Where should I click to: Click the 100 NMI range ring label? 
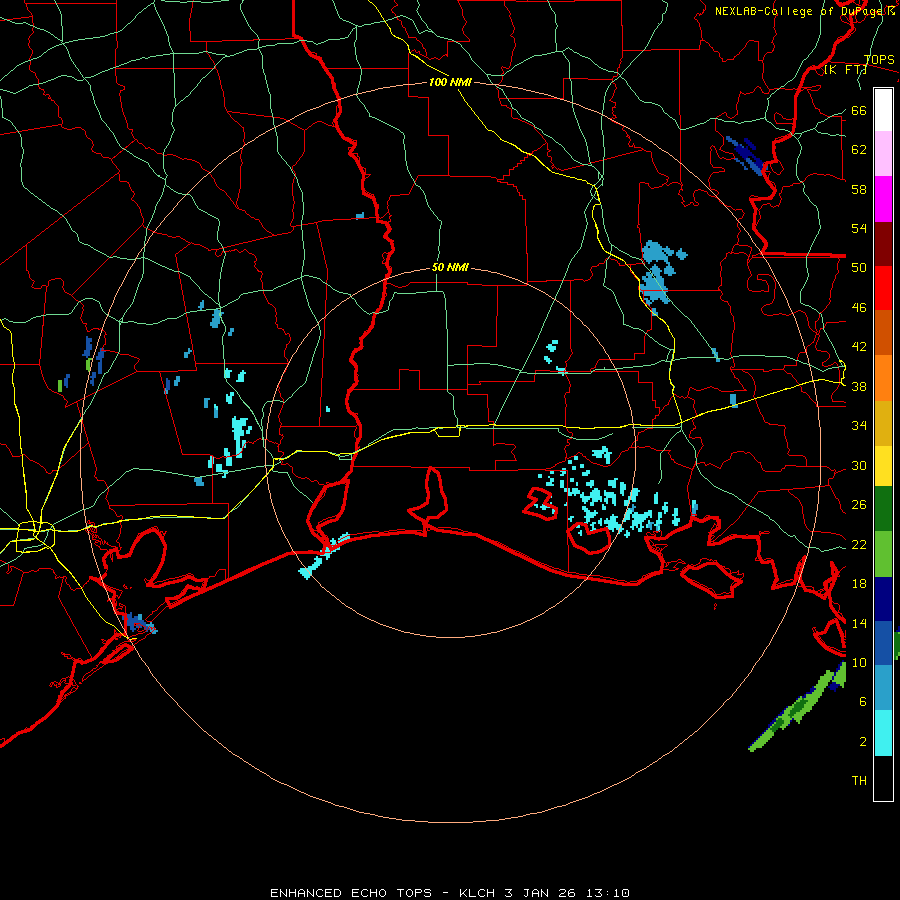(450, 82)
